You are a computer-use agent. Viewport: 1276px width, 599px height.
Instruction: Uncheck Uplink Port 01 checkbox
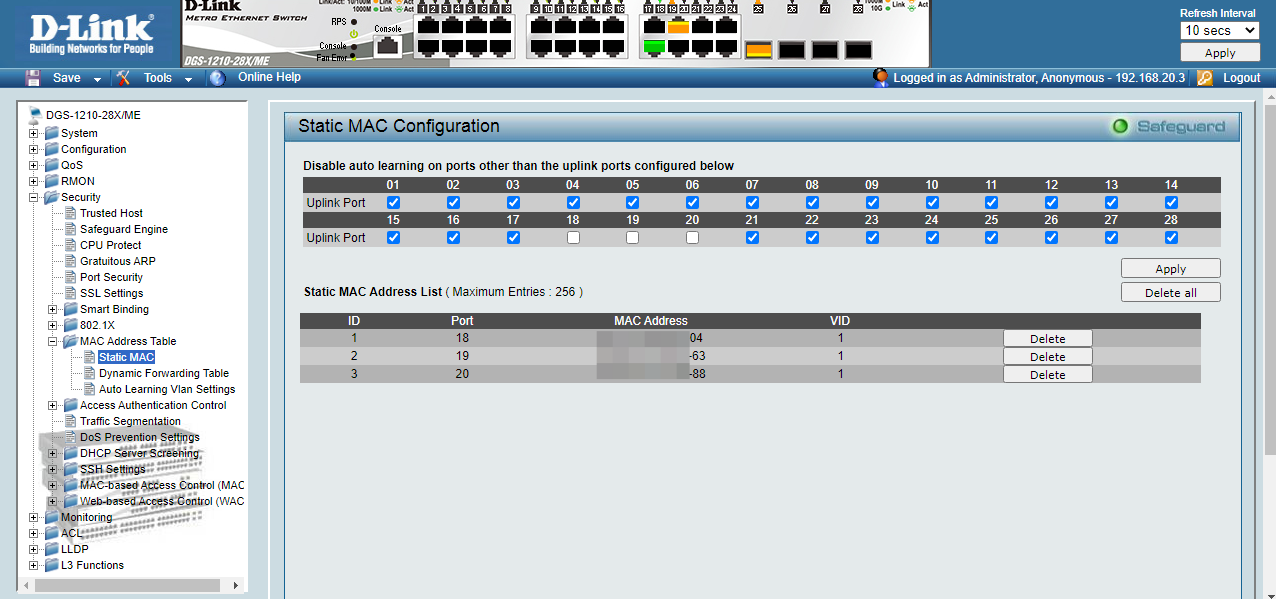393,202
